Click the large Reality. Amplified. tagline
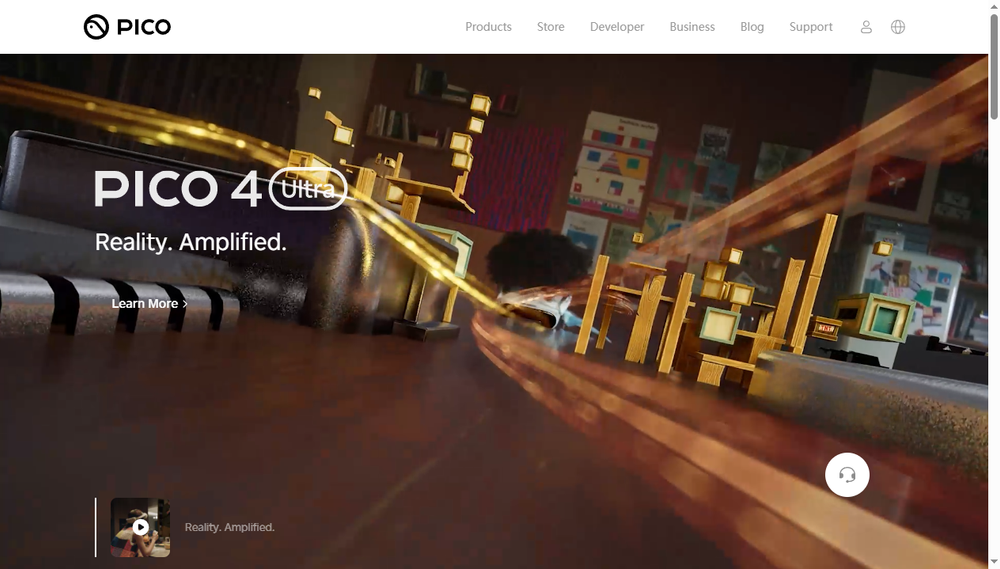The height and width of the screenshot is (569, 1000). (191, 242)
